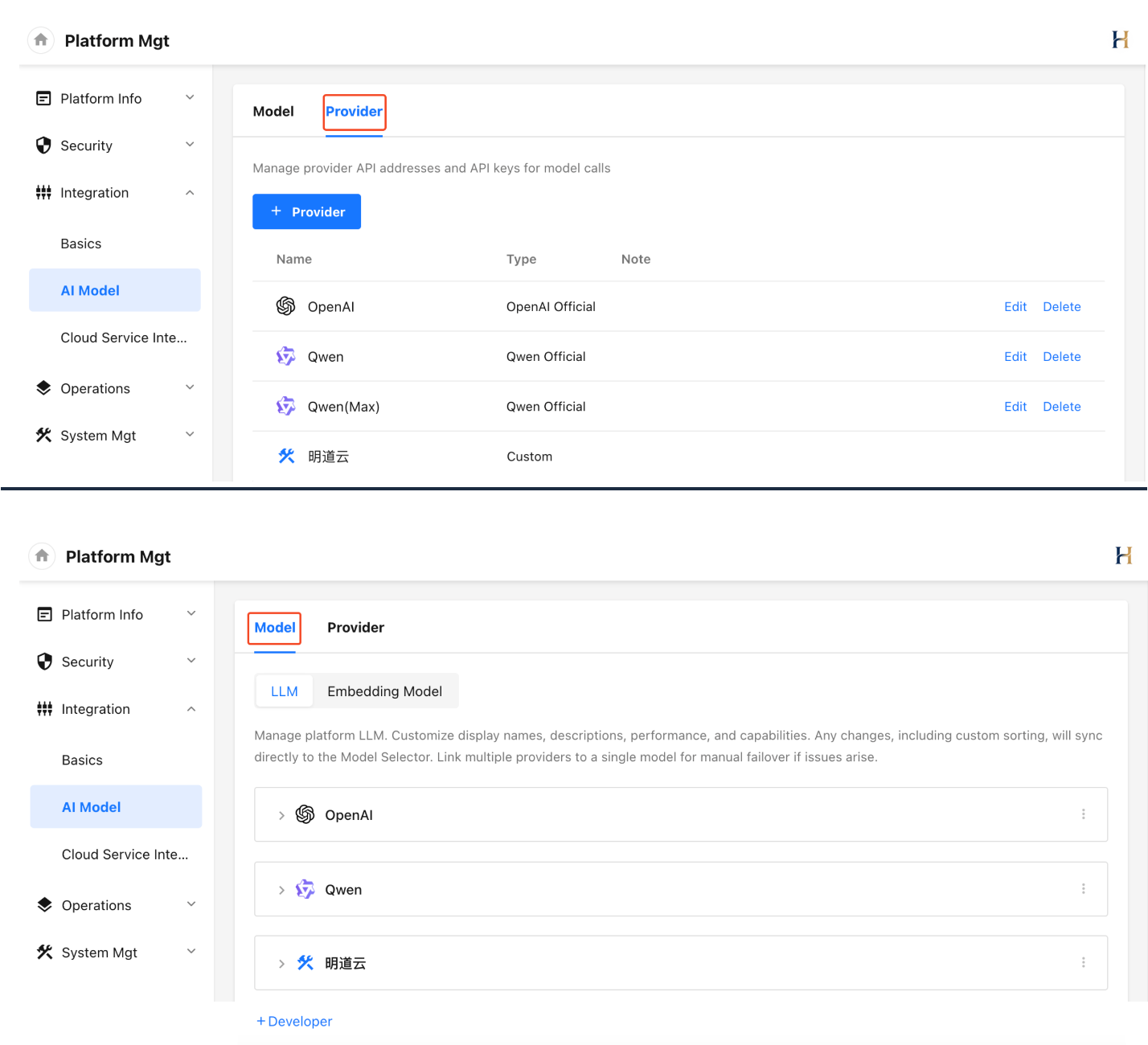Click the Qwen logo in the Qwen provider row
Screen dimensions: 1148x1045
pos(285,356)
